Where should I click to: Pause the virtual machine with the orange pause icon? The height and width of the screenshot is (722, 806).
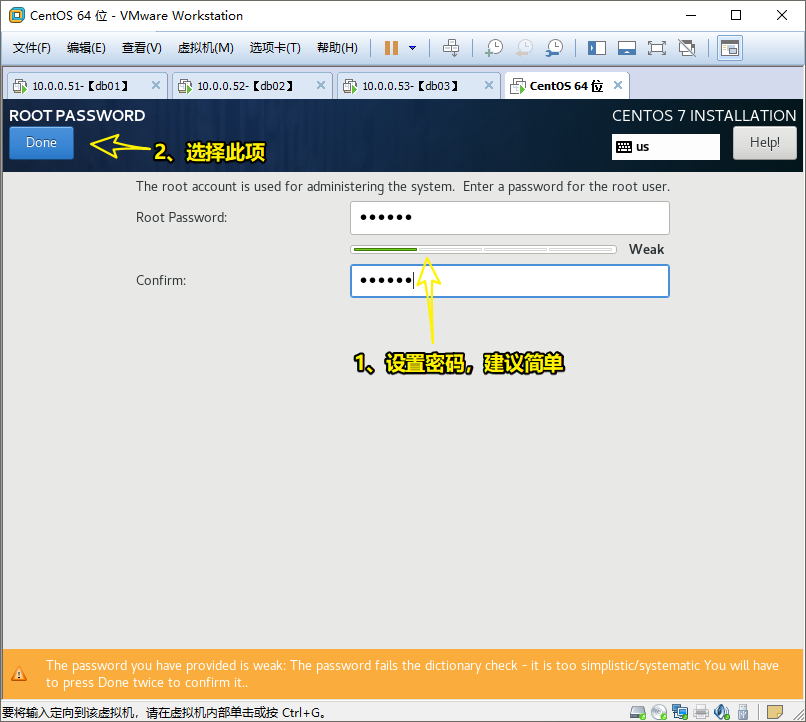pyautogui.click(x=391, y=48)
